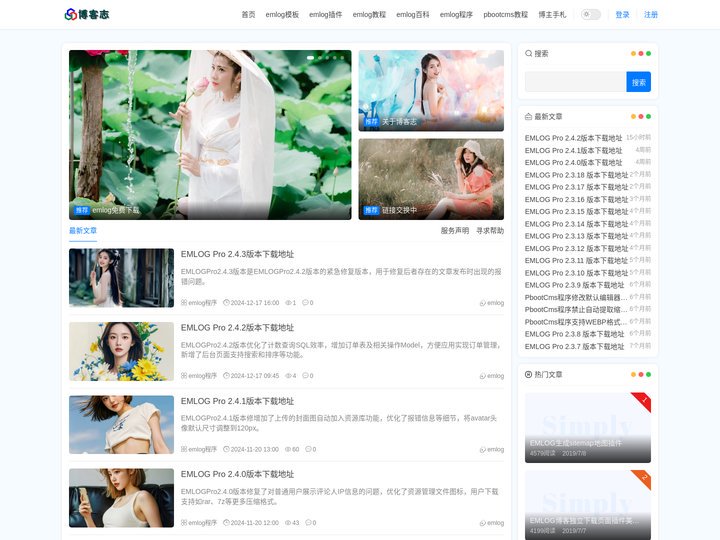720x540 pixels.
Task: Click the red dot in 热门文章 panel
Action: click(x=641, y=374)
